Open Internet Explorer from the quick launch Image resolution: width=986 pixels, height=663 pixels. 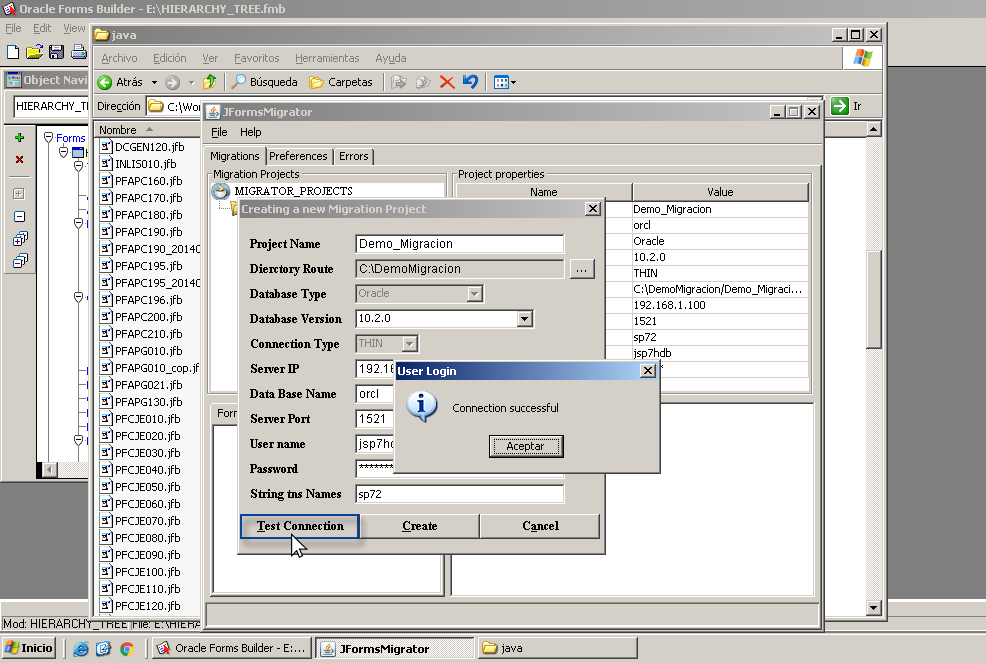[x=80, y=649]
